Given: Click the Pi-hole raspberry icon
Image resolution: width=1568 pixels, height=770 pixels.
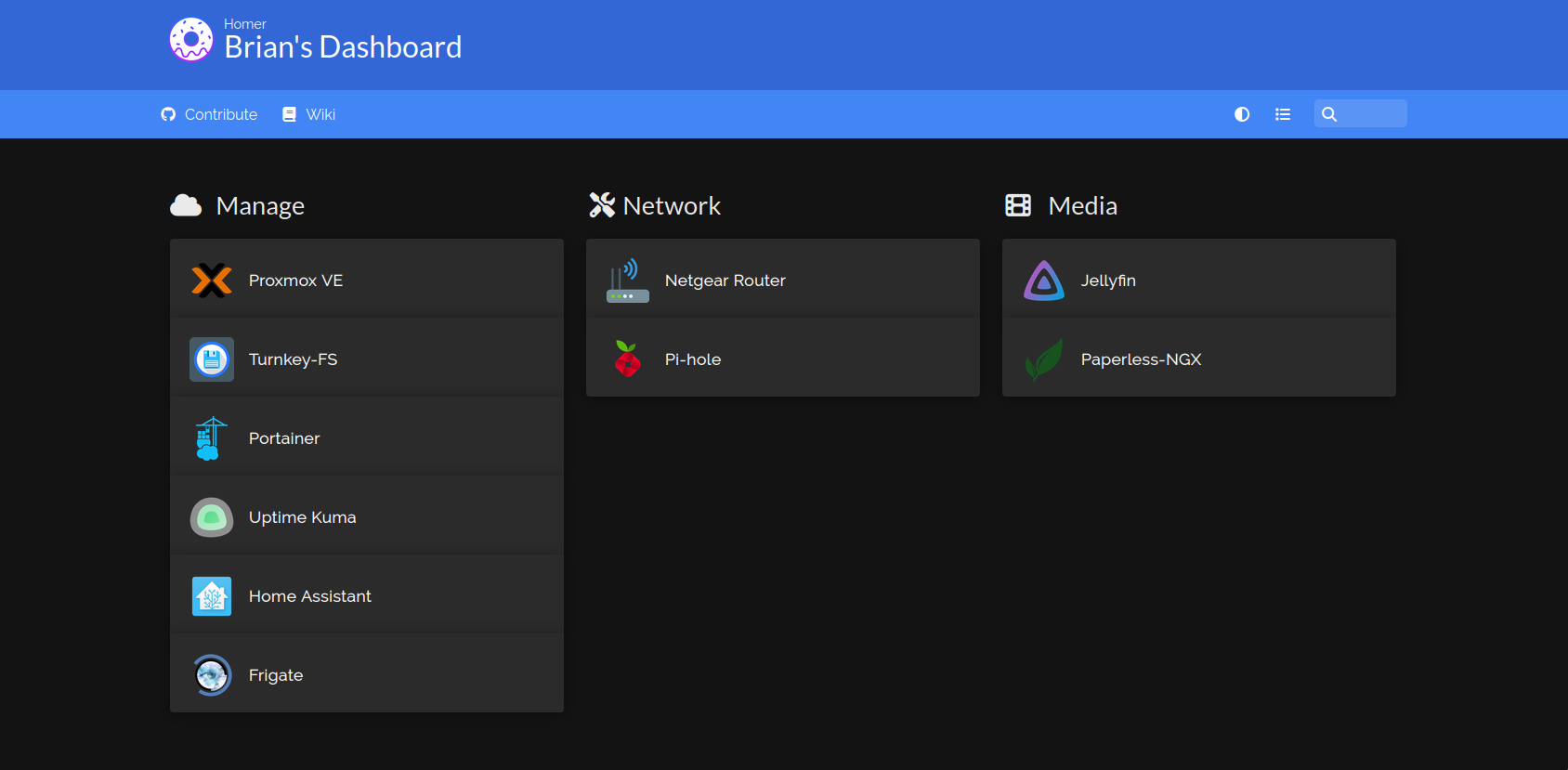Looking at the screenshot, I should (x=628, y=359).
